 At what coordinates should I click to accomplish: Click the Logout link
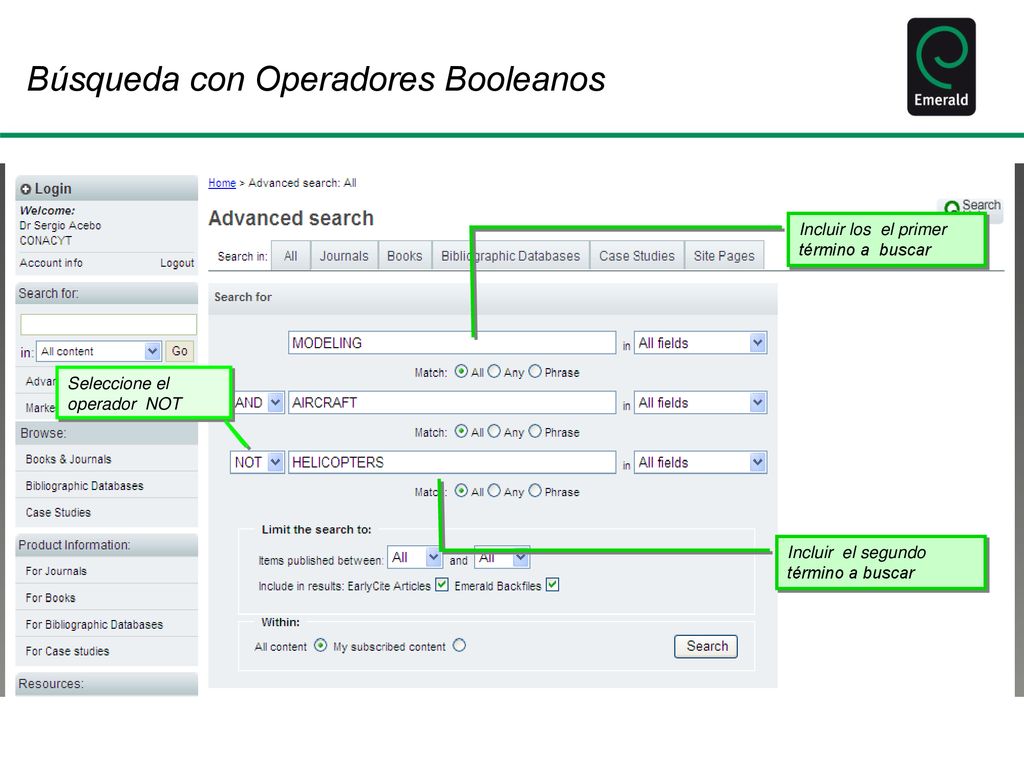(177, 263)
